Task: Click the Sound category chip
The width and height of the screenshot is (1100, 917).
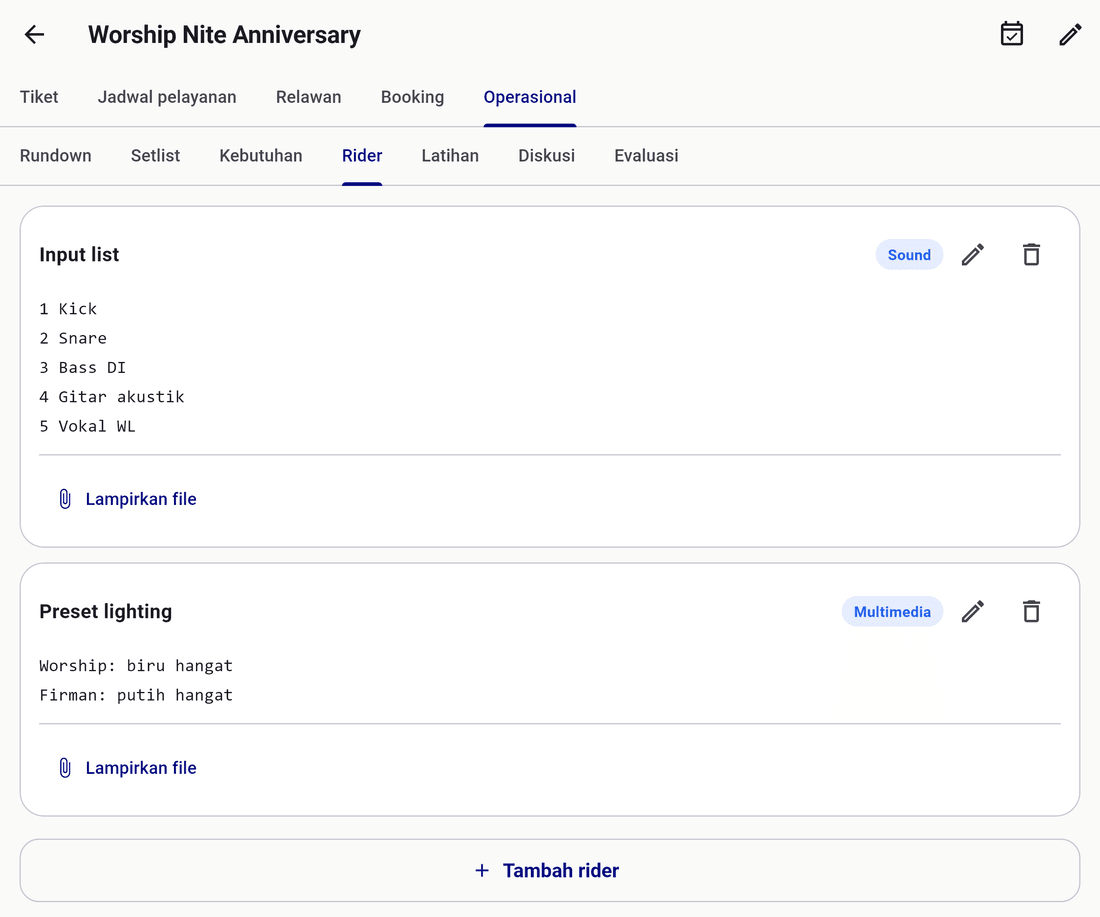Action: coord(909,255)
